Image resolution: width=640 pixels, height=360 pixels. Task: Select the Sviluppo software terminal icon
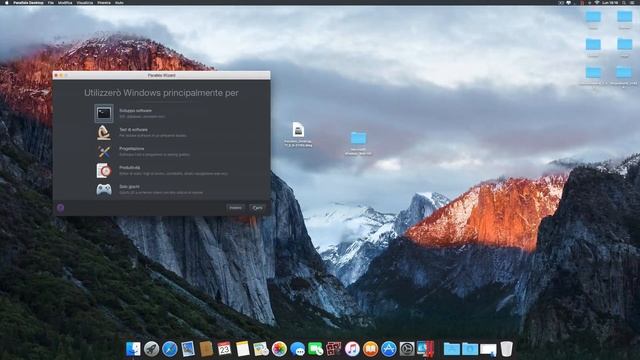tap(104, 113)
